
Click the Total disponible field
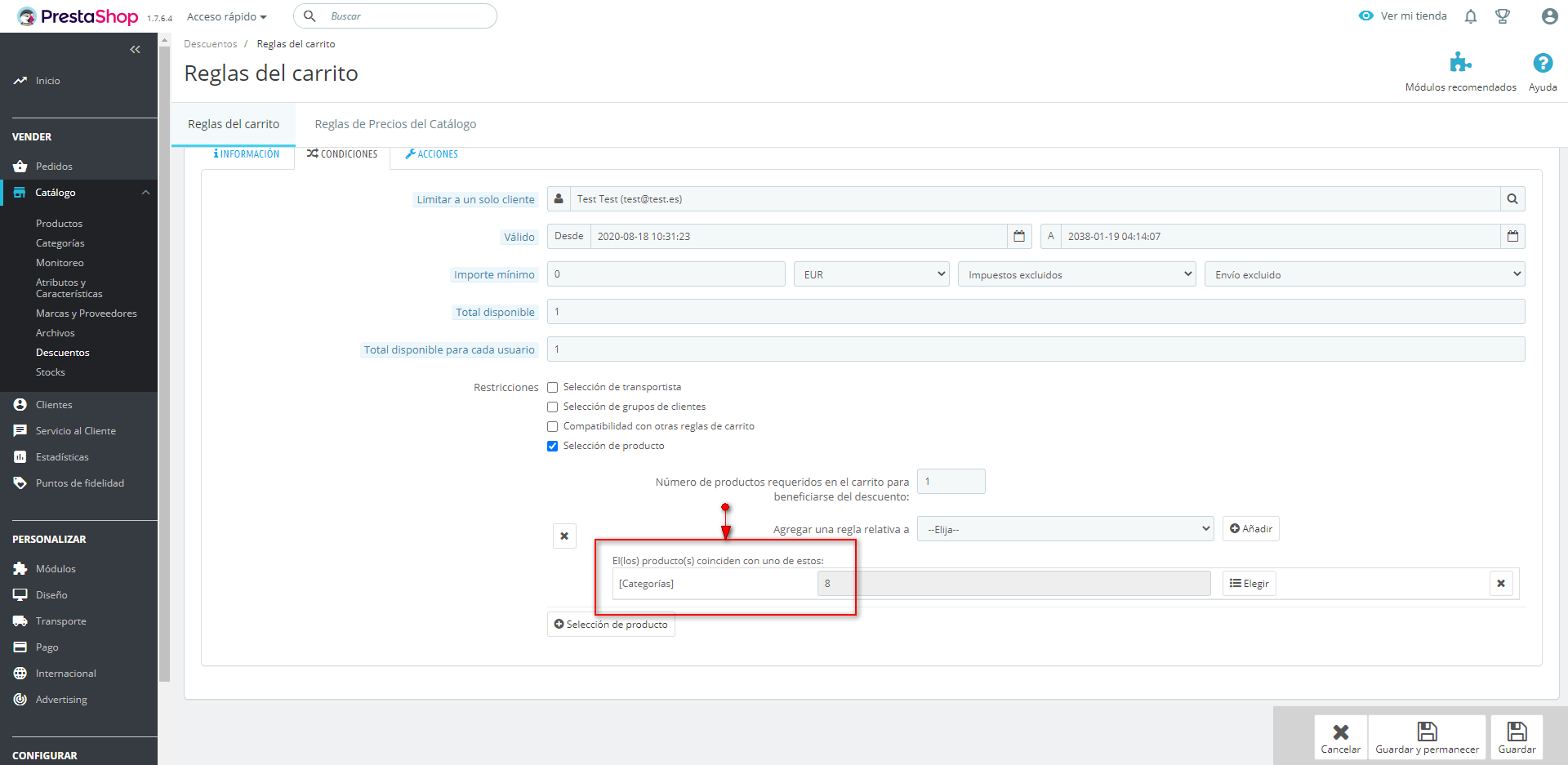(1036, 312)
